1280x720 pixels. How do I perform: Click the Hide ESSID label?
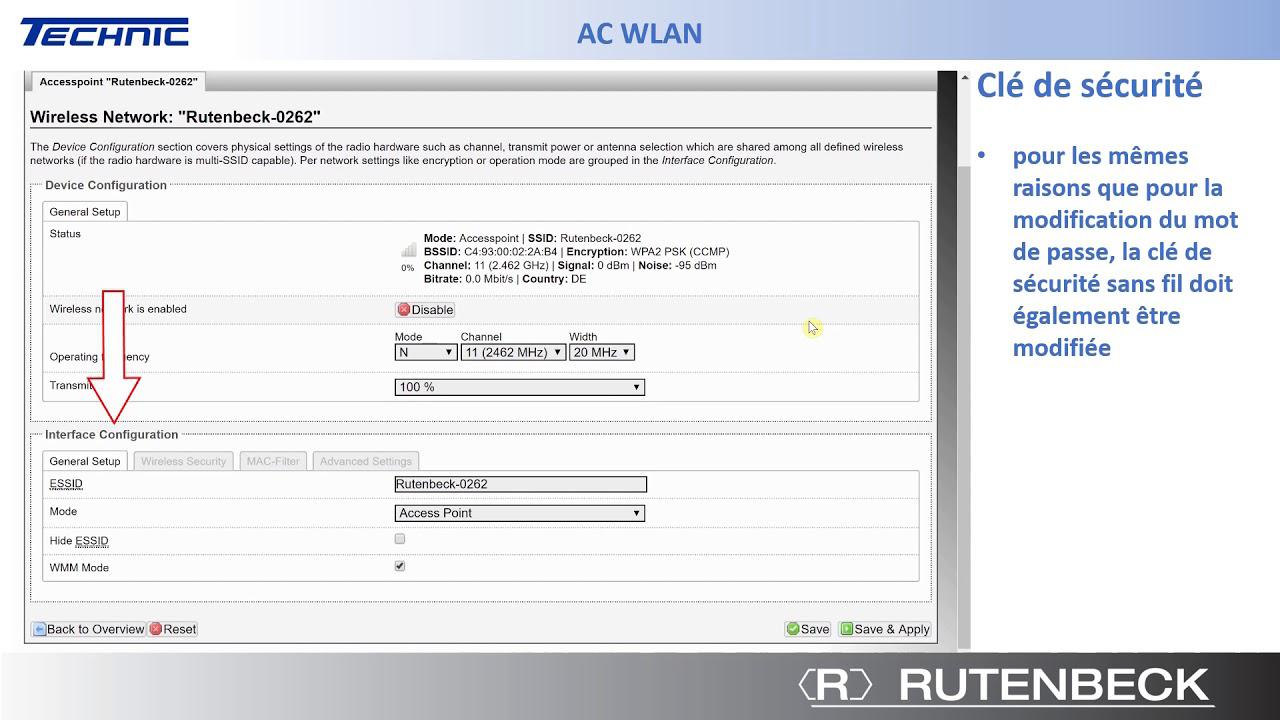tap(79, 541)
